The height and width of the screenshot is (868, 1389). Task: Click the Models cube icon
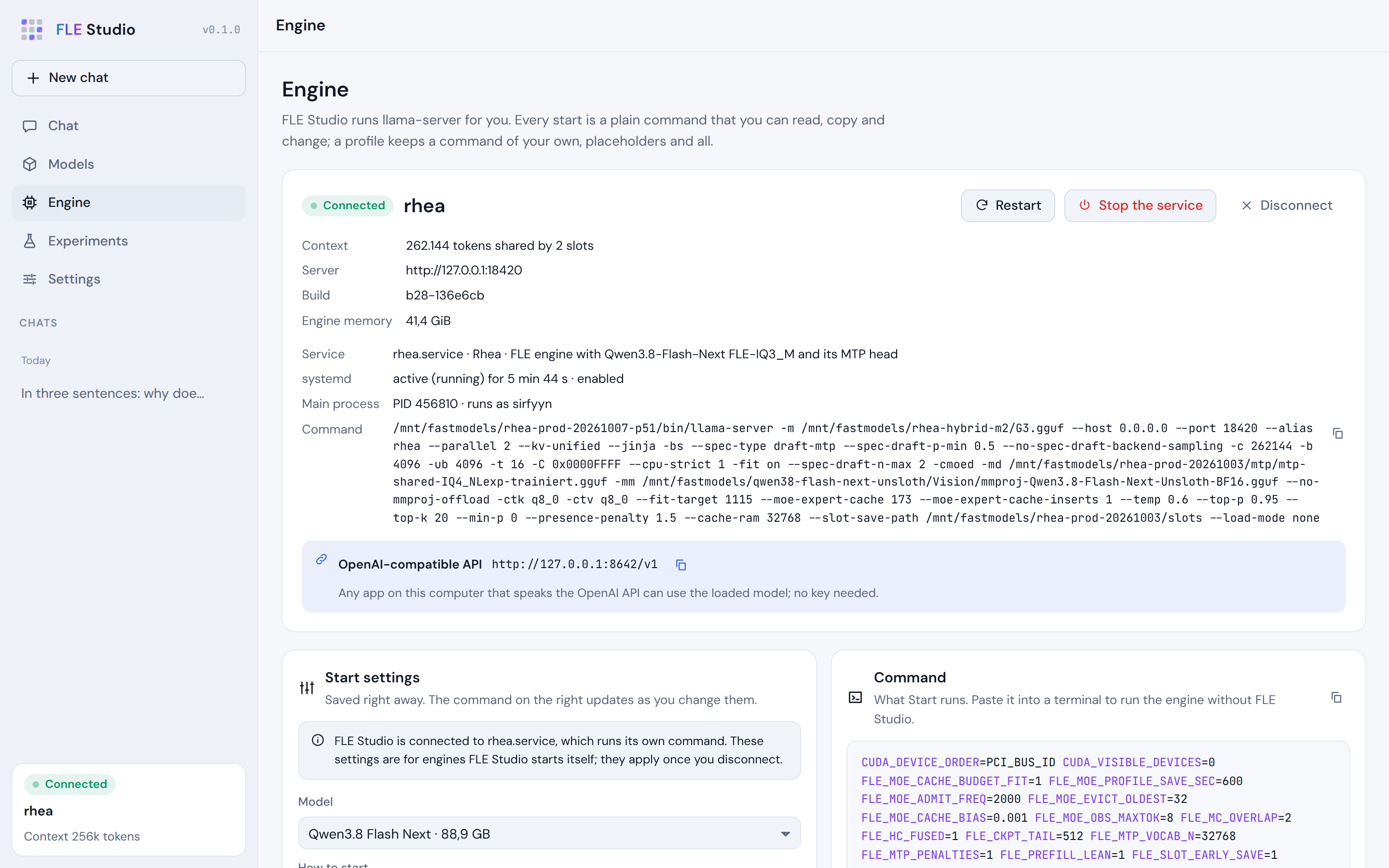pyautogui.click(x=30, y=164)
